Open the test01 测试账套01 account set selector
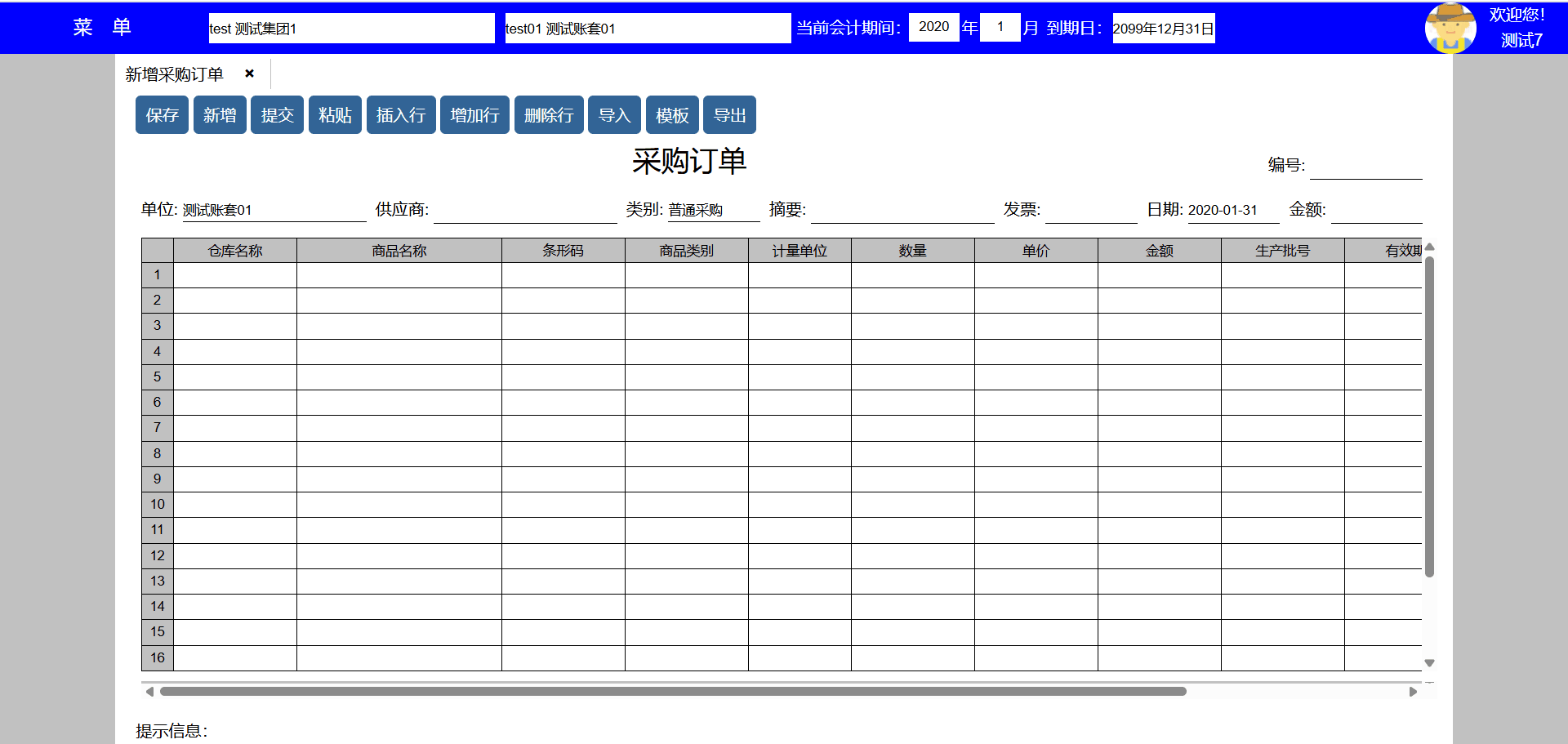This screenshot has height=744, width=1568. coord(647,29)
